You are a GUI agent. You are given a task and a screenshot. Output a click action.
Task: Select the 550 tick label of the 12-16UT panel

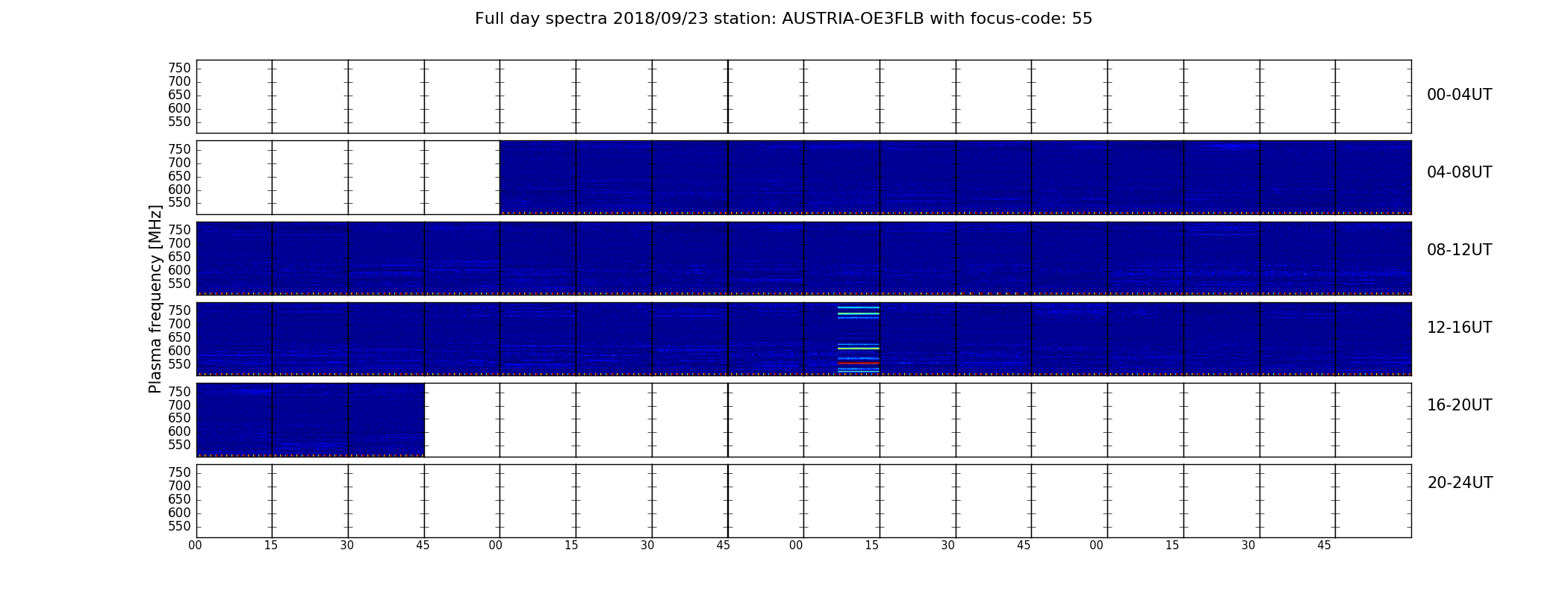coord(179,364)
